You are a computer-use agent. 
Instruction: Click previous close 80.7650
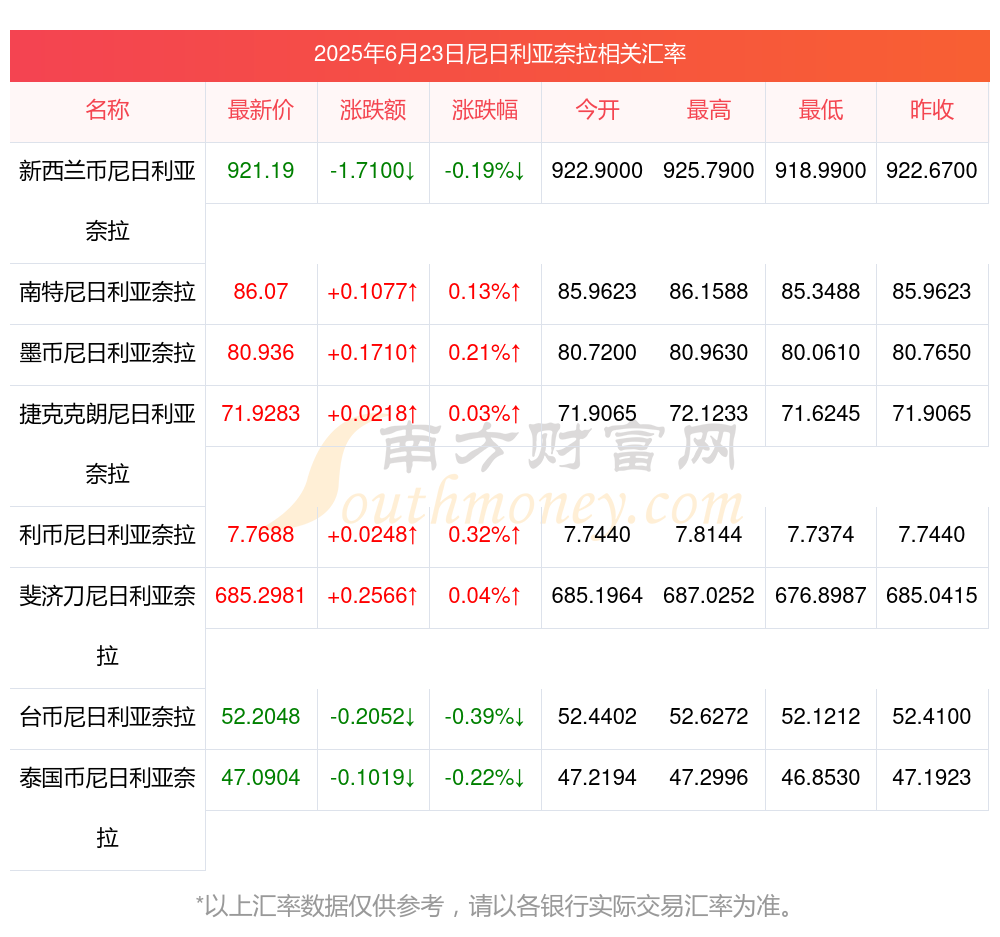(932, 353)
